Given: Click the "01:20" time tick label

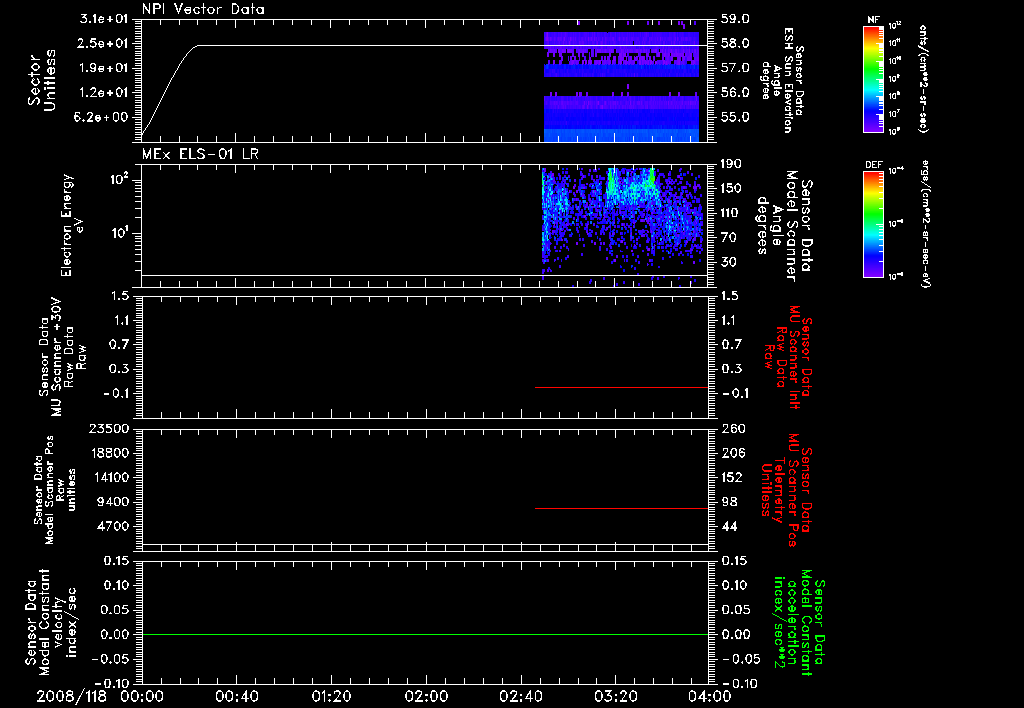Looking at the screenshot, I should [331, 696].
